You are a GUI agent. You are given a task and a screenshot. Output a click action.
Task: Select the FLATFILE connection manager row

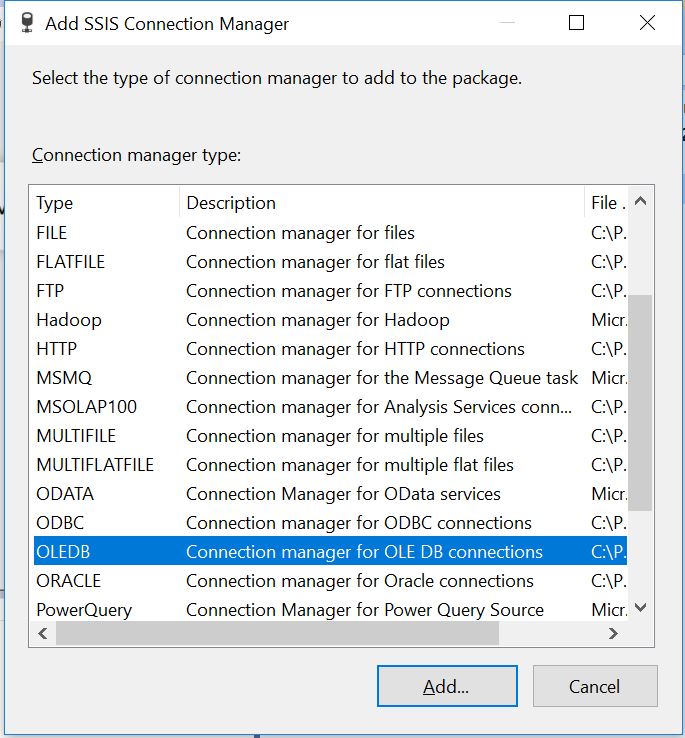pos(330,262)
